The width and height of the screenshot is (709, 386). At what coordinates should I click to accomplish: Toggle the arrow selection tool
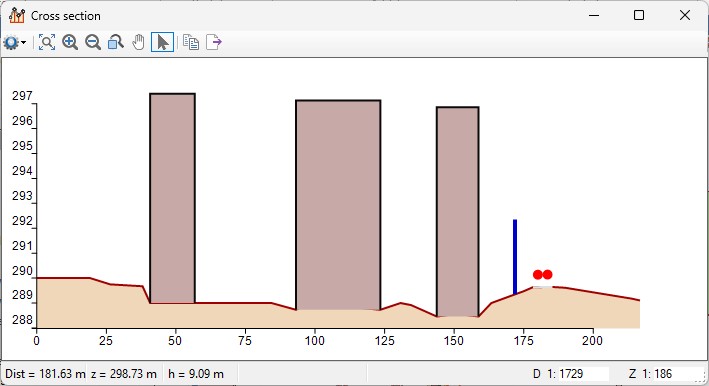(x=162, y=42)
